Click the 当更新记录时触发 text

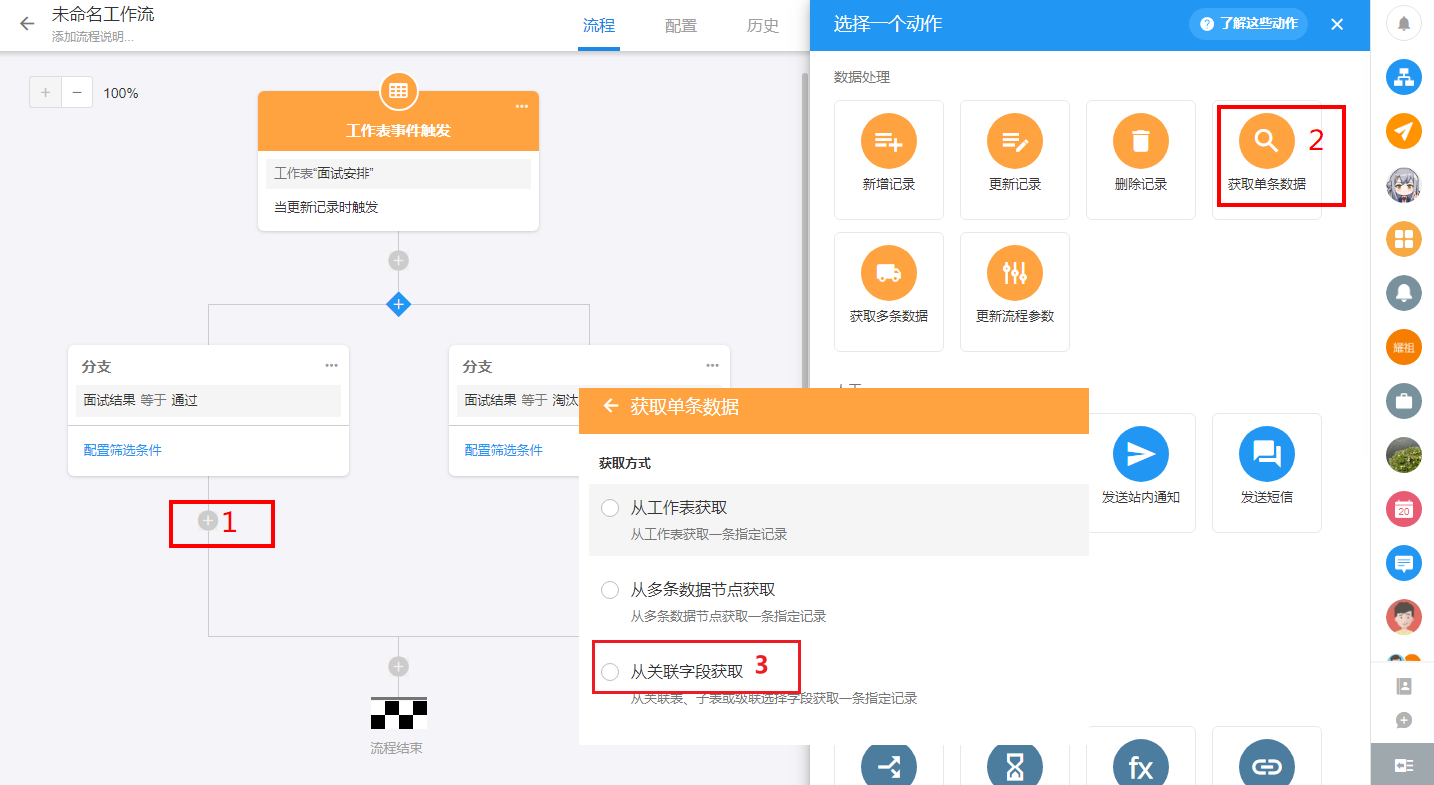click(326, 207)
